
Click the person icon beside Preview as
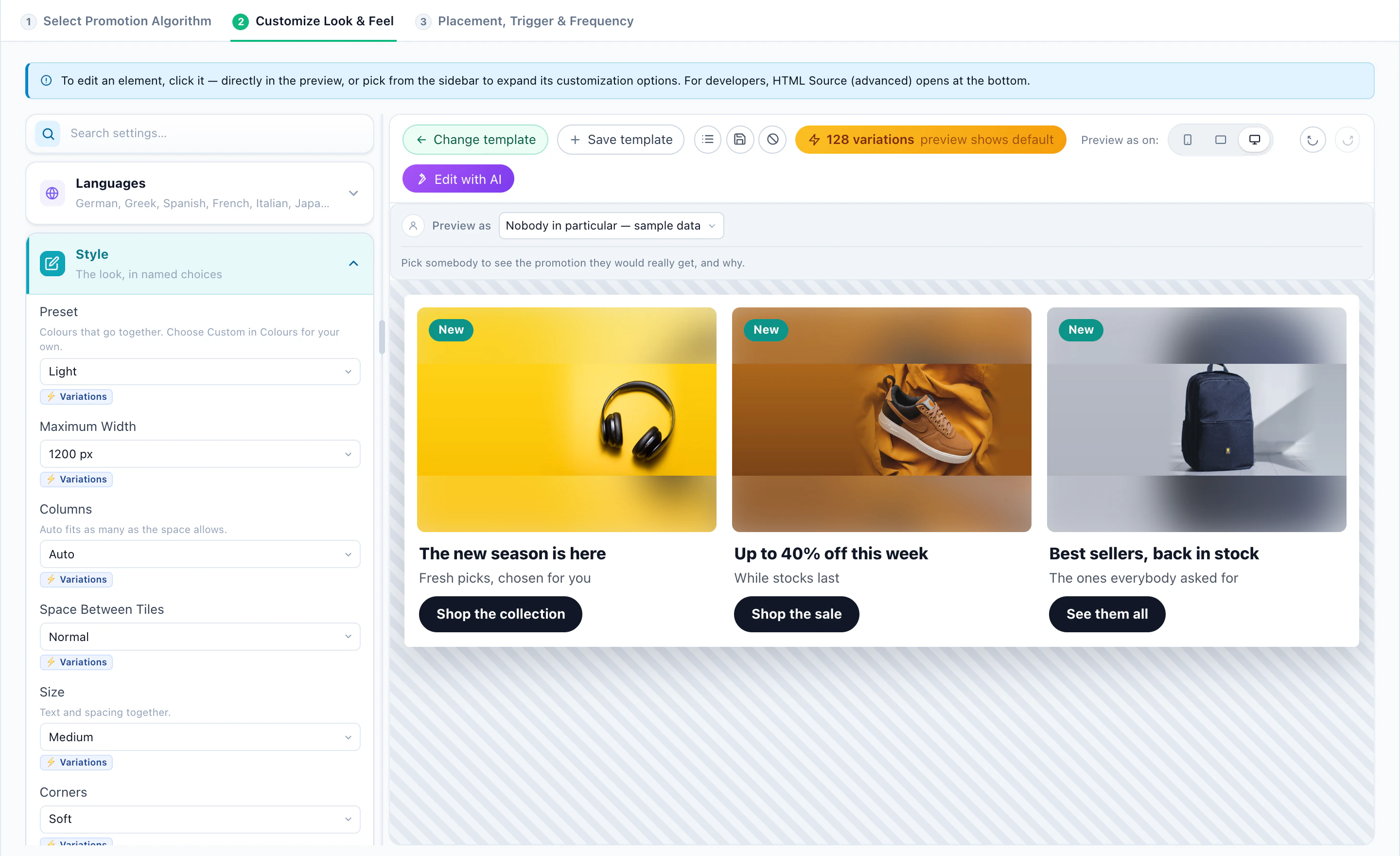413,226
